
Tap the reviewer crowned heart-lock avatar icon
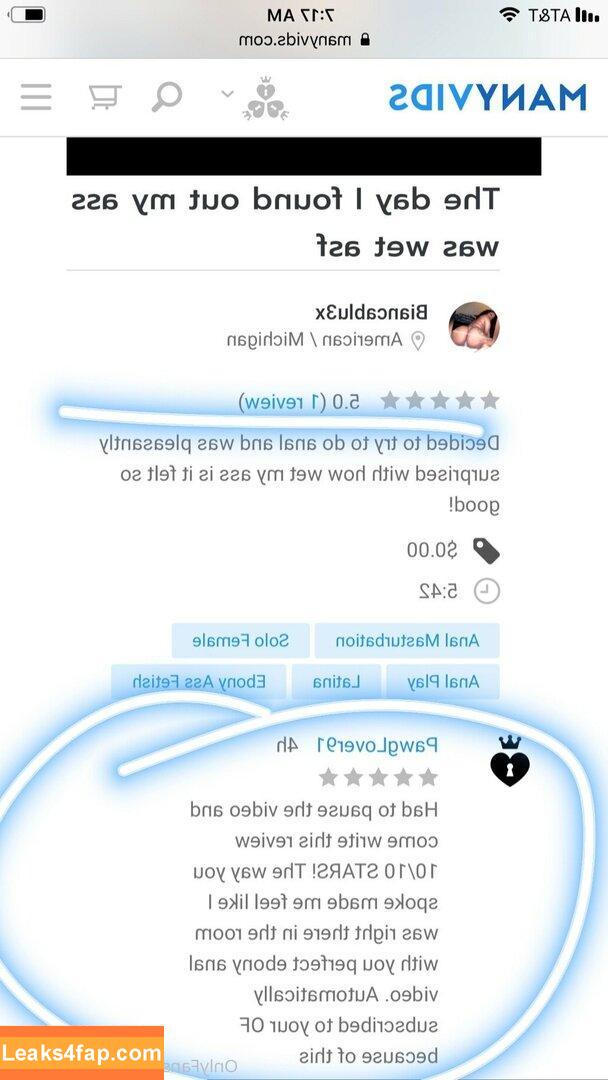click(510, 761)
